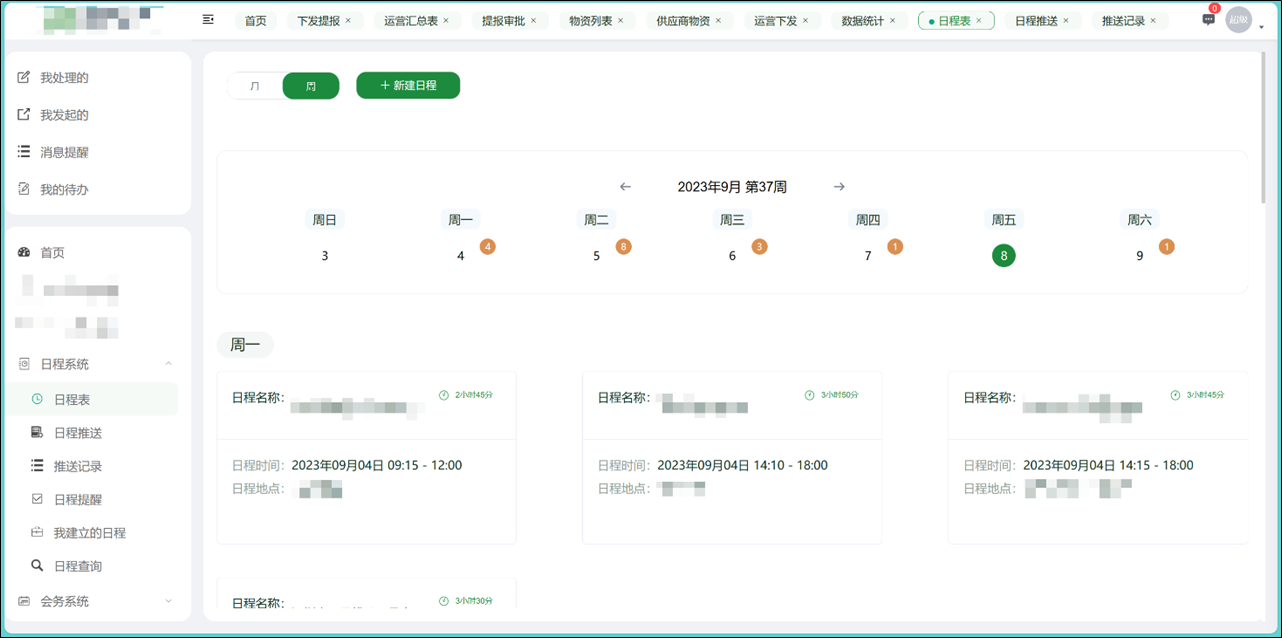Open 消息提醒 with the list icon
1282x638 pixels.
click(22, 151)
